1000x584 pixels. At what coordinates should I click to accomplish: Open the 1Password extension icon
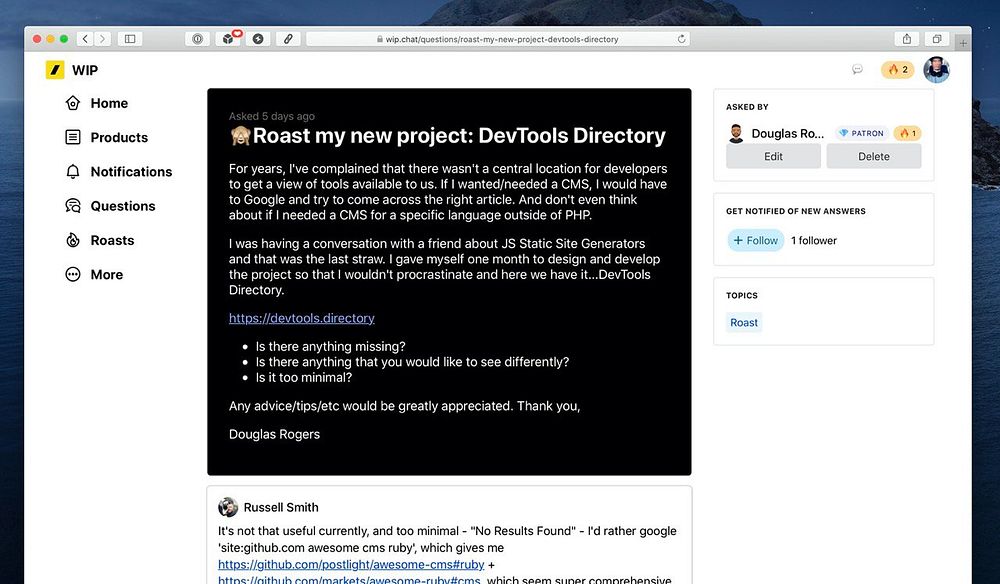coord(198,39)
